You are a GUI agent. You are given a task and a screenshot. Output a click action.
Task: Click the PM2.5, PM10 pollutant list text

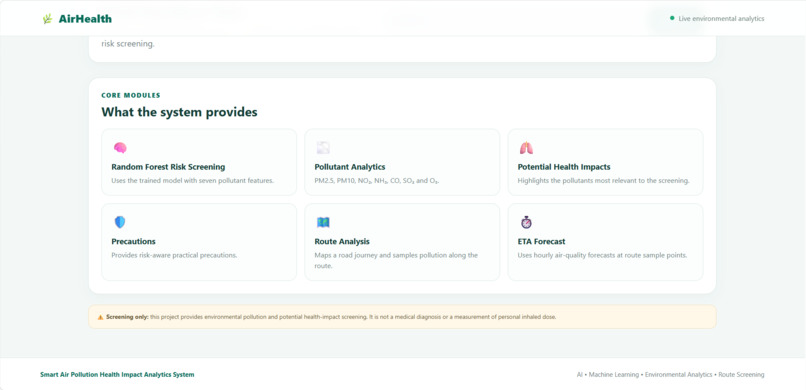pyautogui.click(x=377, y=181)
